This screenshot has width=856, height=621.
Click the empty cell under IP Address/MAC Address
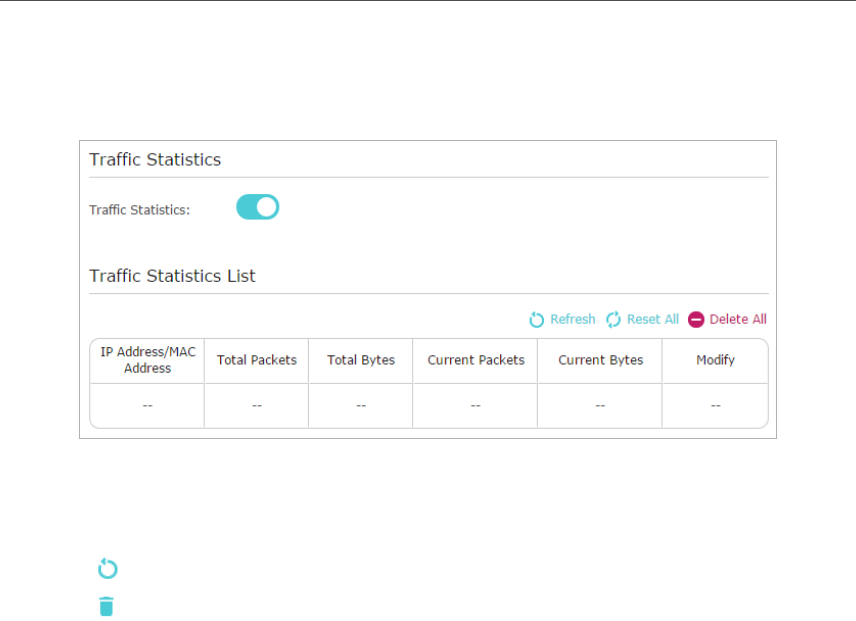(148, 405)
